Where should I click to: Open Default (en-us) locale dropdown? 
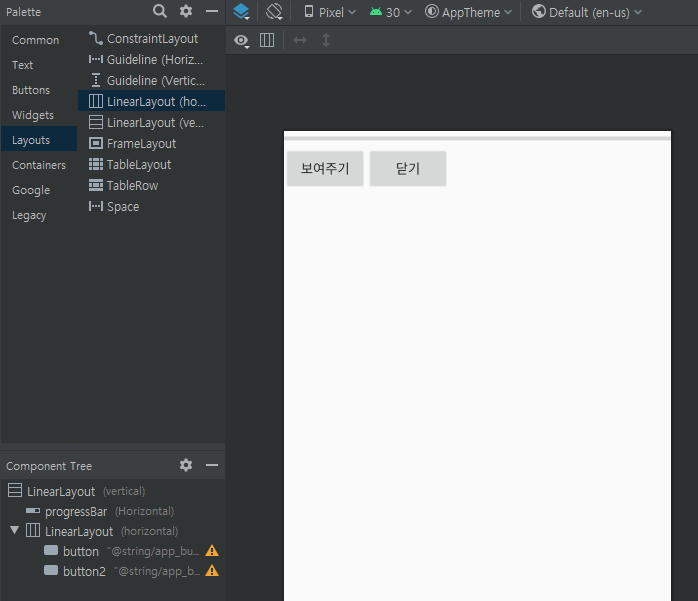click(x=587, y=12)
